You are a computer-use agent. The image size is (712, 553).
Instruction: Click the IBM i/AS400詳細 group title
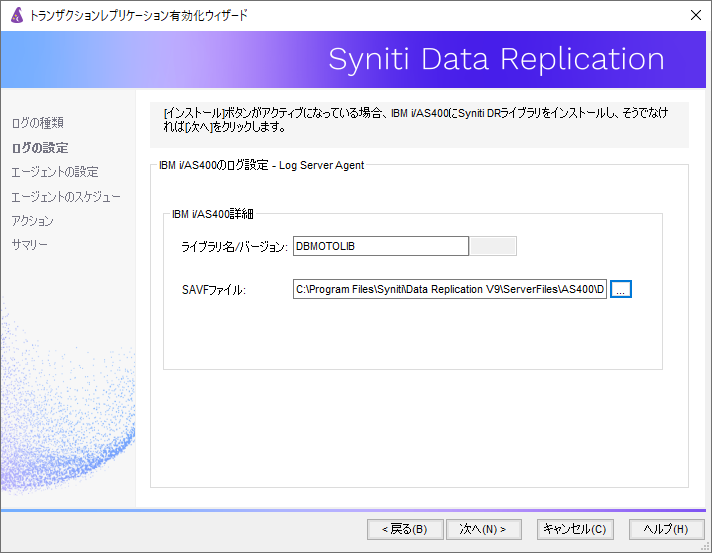pos(213,214)
